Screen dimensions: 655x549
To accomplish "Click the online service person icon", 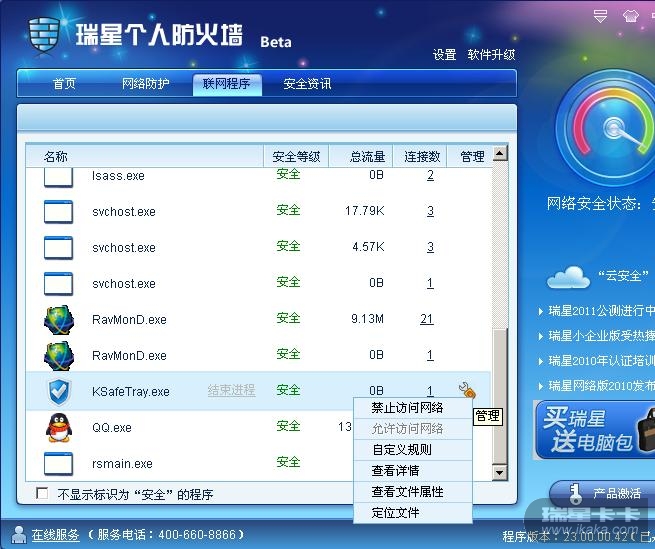I will [x=18, y=534].
